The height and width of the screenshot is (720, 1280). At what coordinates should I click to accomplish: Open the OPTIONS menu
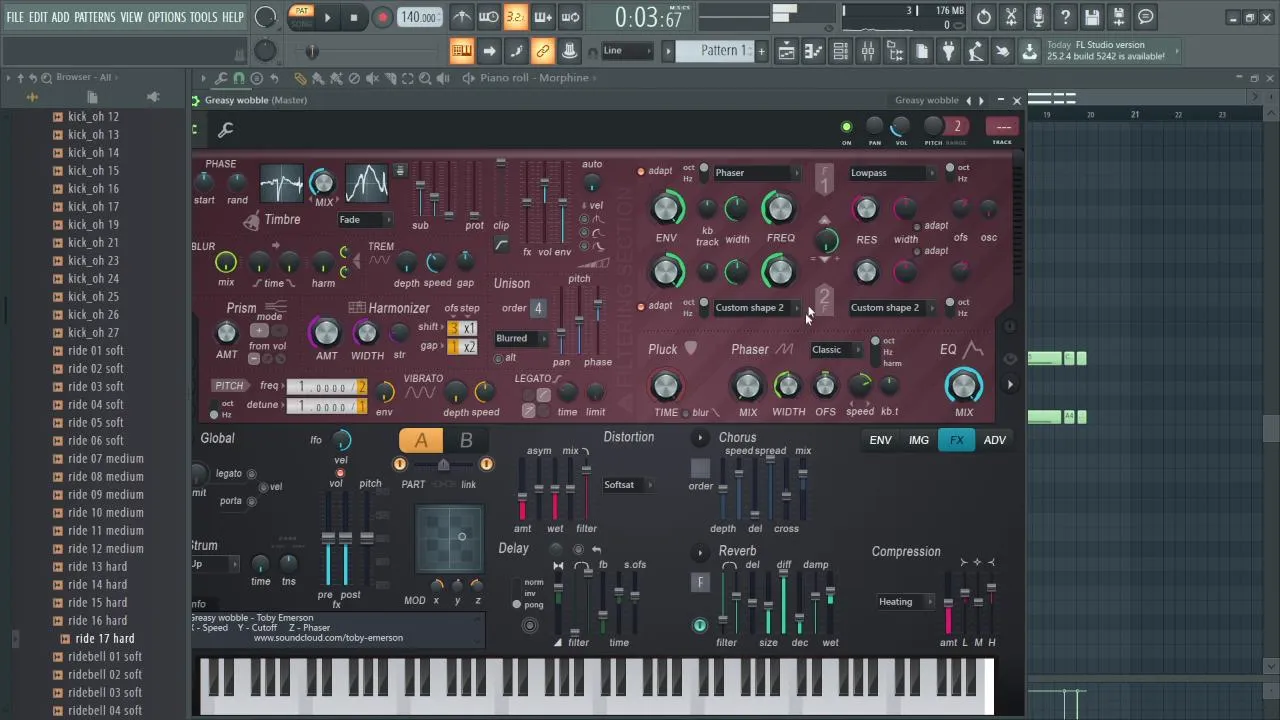(x=167, y=17)
